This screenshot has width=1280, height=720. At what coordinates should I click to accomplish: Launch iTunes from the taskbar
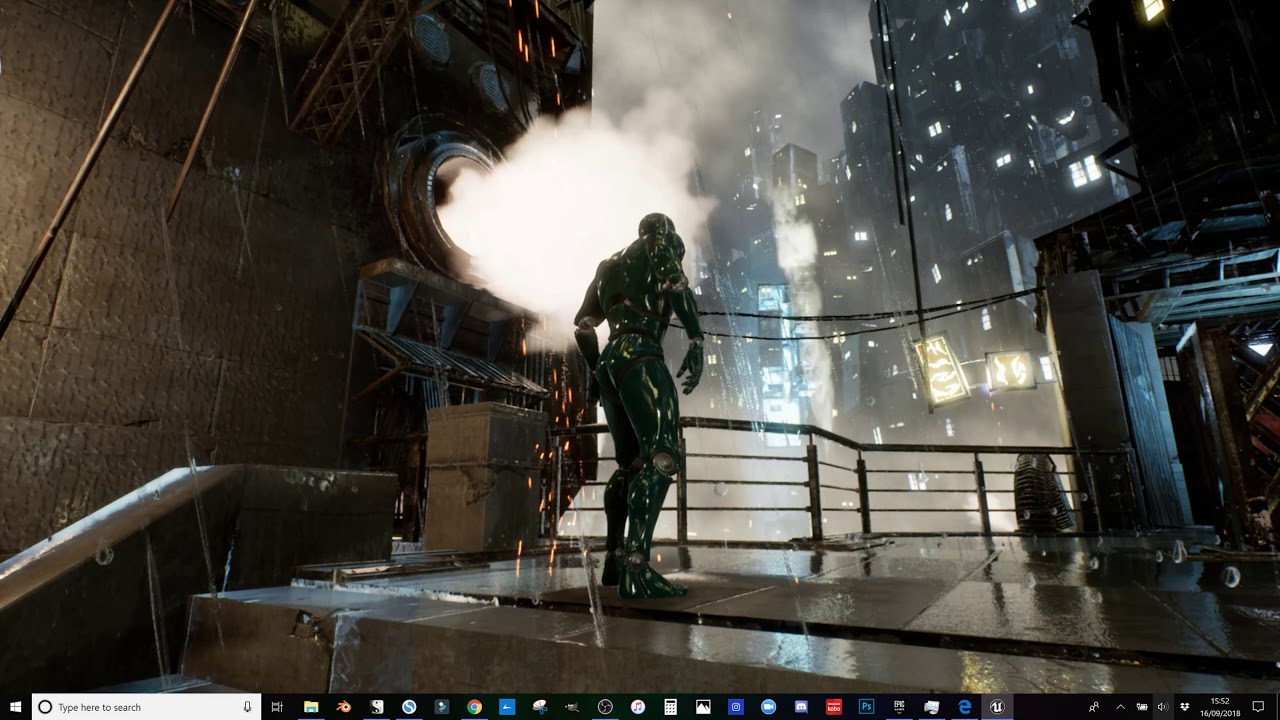(638, 707)
